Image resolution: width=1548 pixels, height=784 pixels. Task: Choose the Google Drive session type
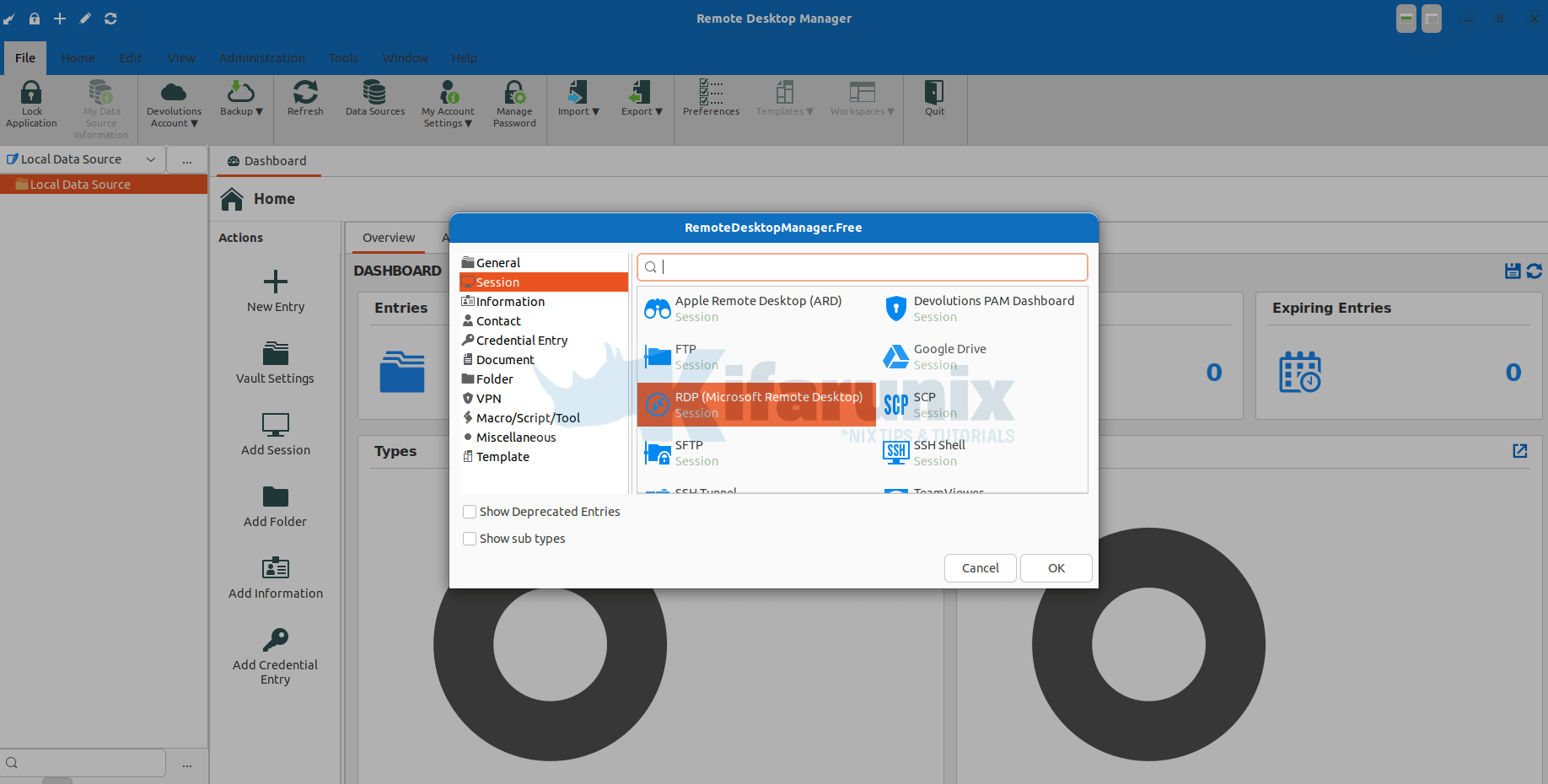(949, 356)
